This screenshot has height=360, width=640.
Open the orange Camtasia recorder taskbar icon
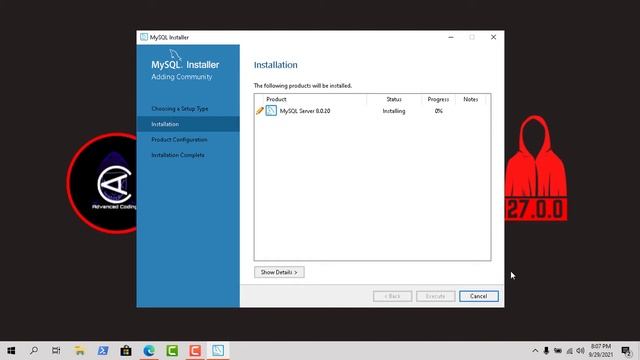pyautogui.click(x=195, y=351)
